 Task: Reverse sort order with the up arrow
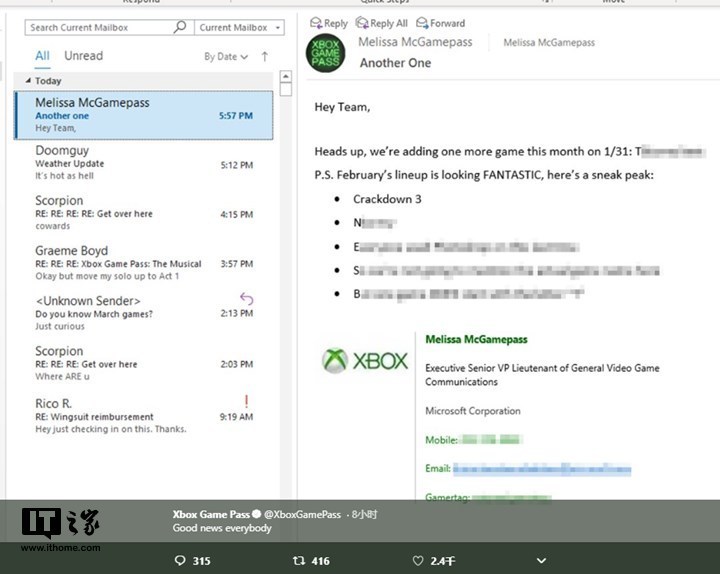point(264,56)
